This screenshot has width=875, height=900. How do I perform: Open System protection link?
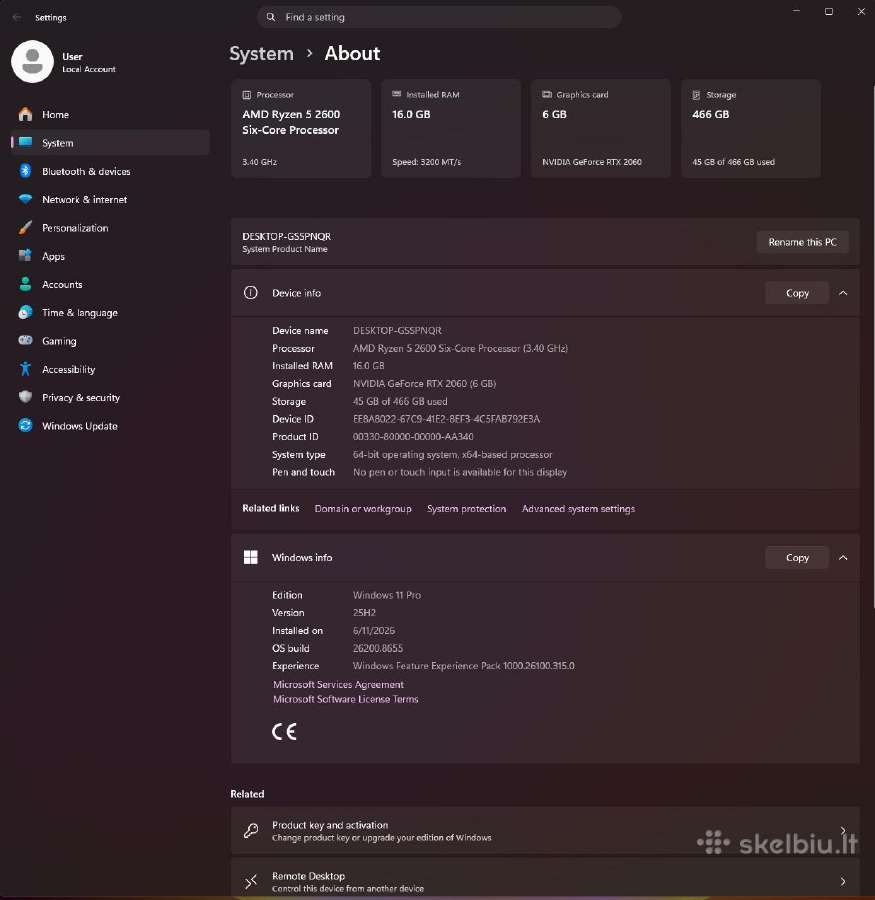(x=466, y=509)
